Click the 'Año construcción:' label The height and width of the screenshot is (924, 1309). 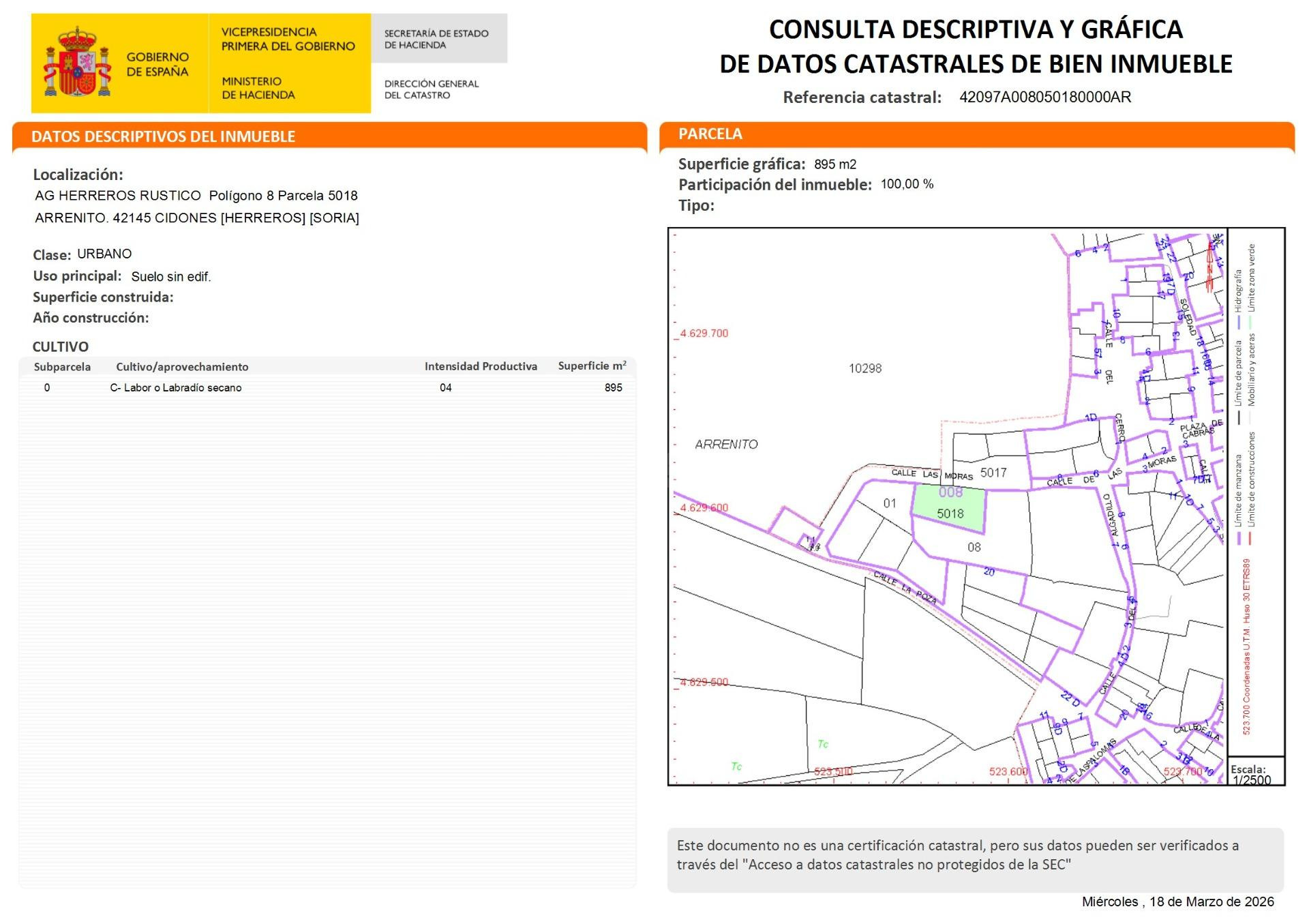91,318
